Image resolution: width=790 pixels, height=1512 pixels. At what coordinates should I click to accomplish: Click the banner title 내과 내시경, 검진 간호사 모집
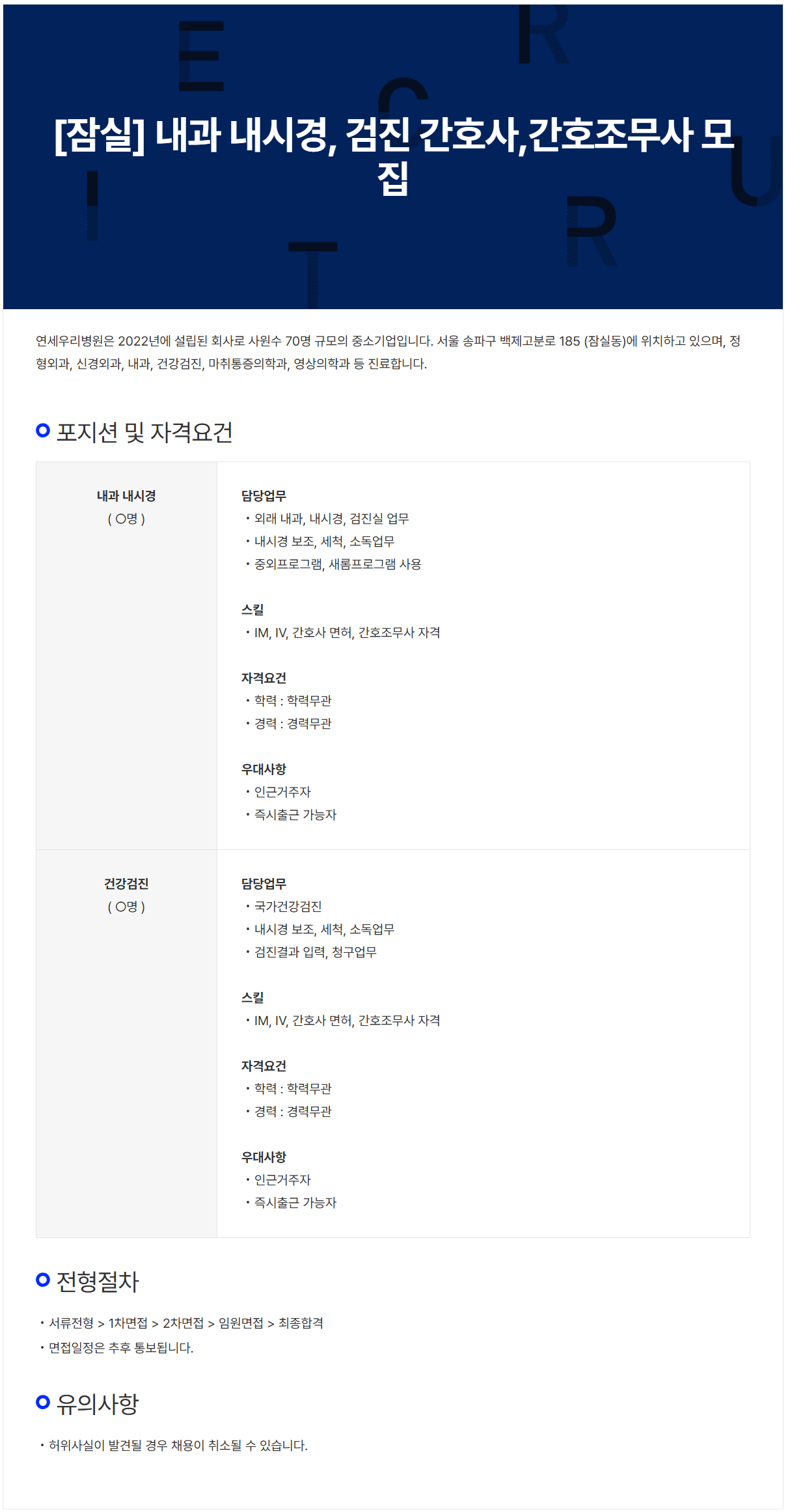click(x=394, y=156)
